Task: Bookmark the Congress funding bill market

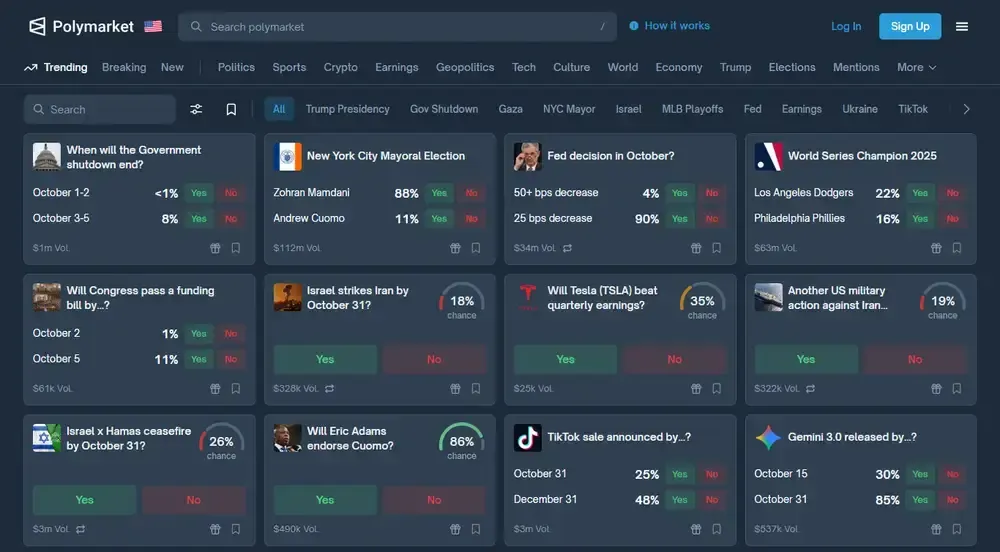Action: (x=236, y=388)
